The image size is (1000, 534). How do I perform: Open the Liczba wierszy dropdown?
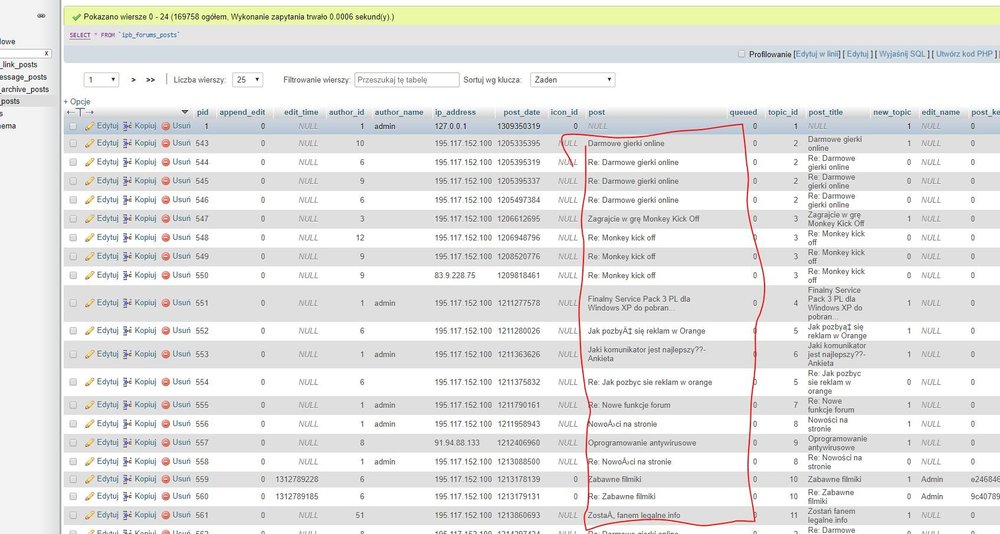tap(248, 79)
